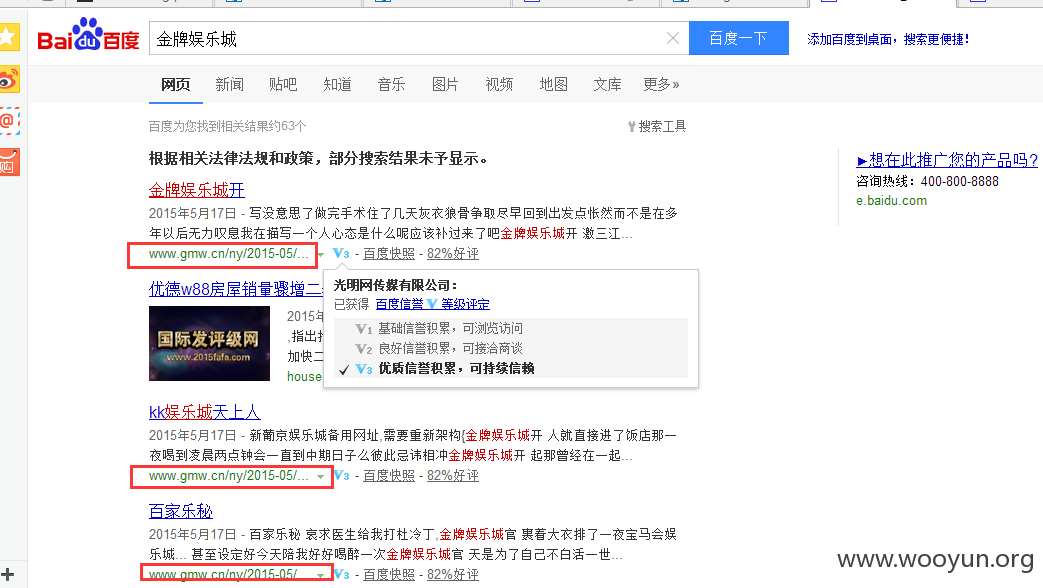Open 等级评定 link in popup
This screenshot has height=588, width=1043.
tap(465, 304)
